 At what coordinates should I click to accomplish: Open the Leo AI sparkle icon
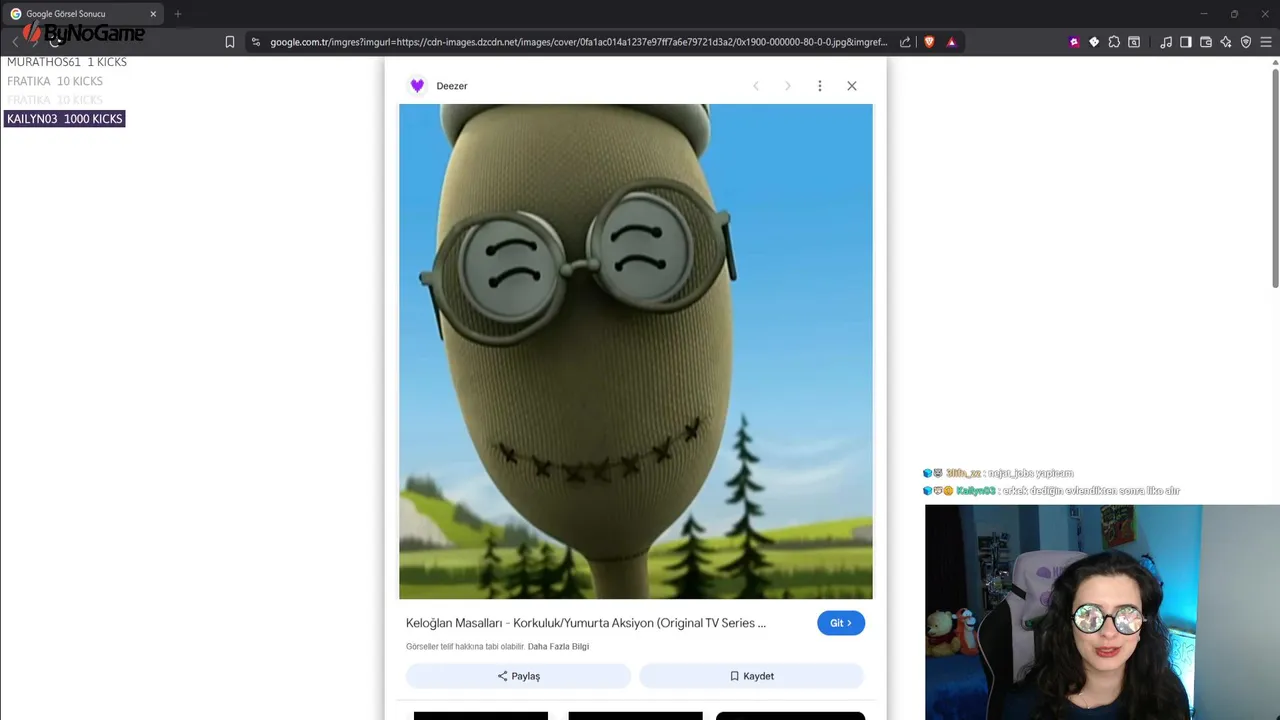[x=1226, y=42]
